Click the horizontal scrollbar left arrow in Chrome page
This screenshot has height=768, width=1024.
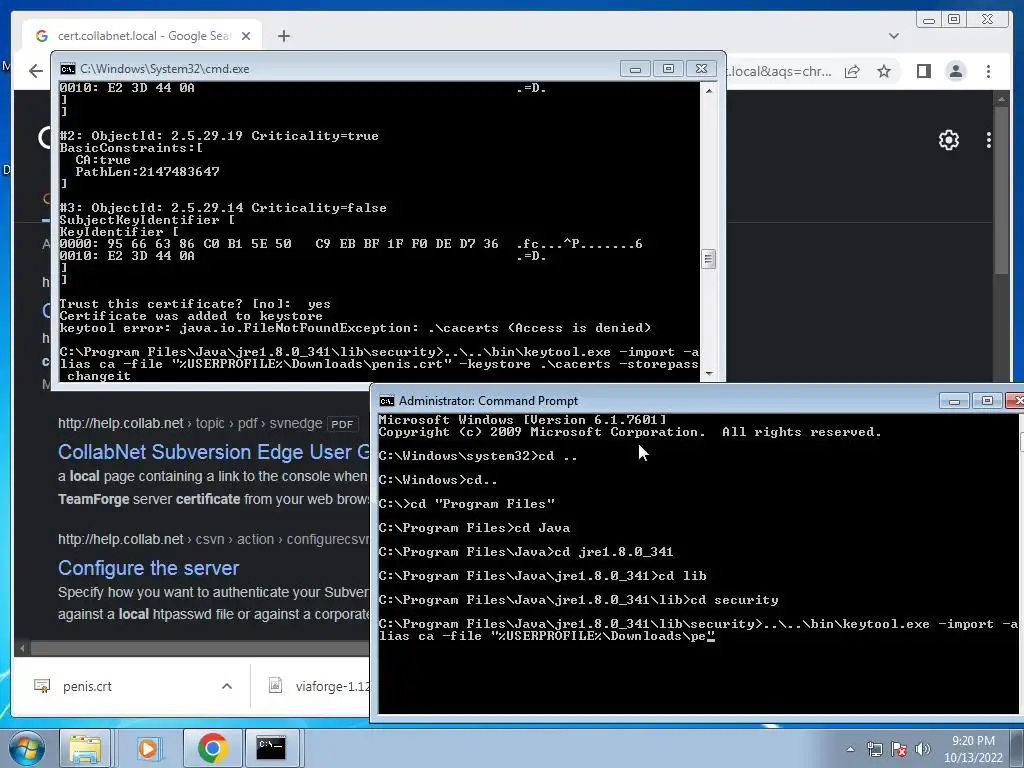pyautogui.click(x=22, y=648)
